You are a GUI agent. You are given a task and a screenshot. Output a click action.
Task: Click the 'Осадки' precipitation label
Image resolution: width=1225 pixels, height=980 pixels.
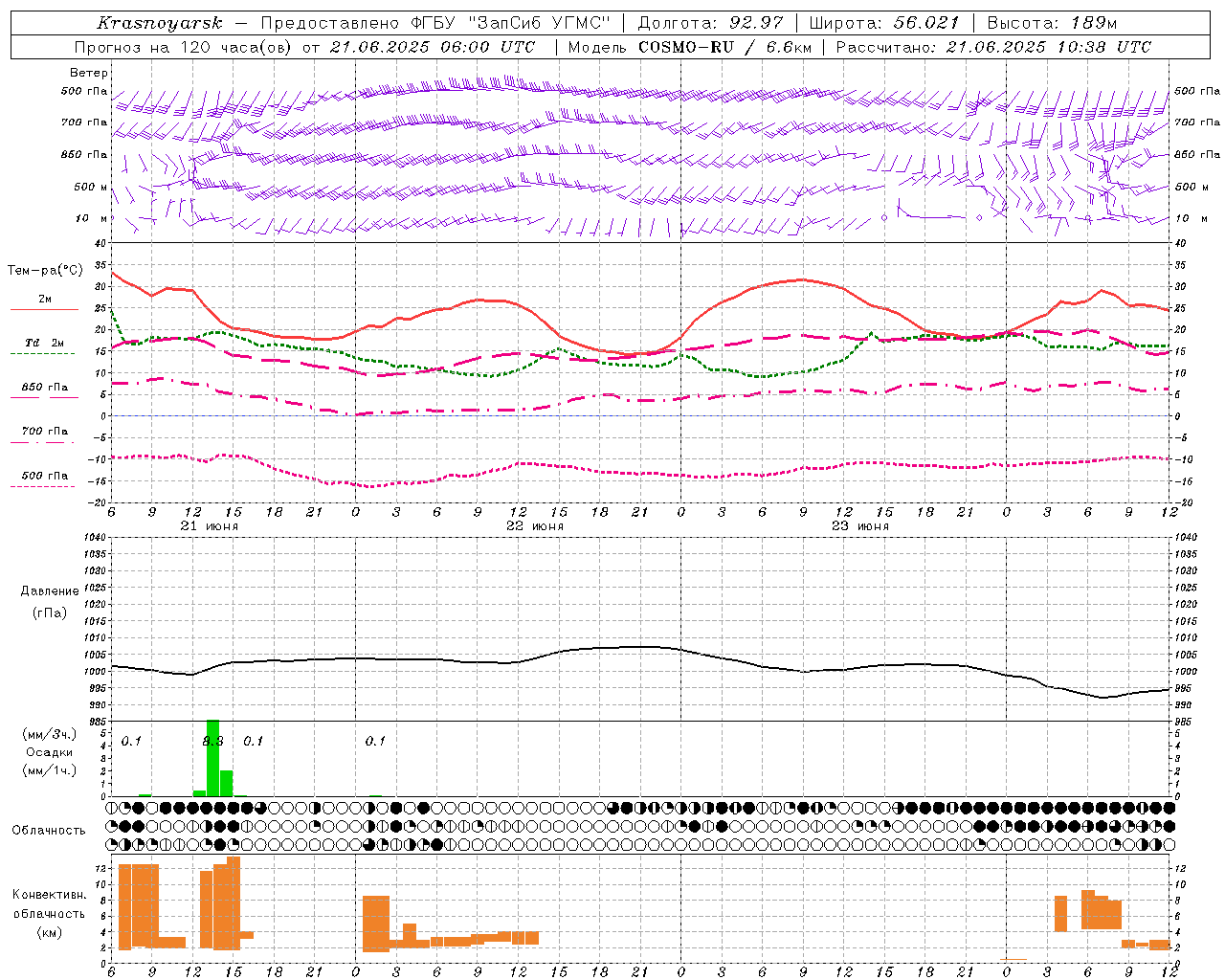(50, 752)
